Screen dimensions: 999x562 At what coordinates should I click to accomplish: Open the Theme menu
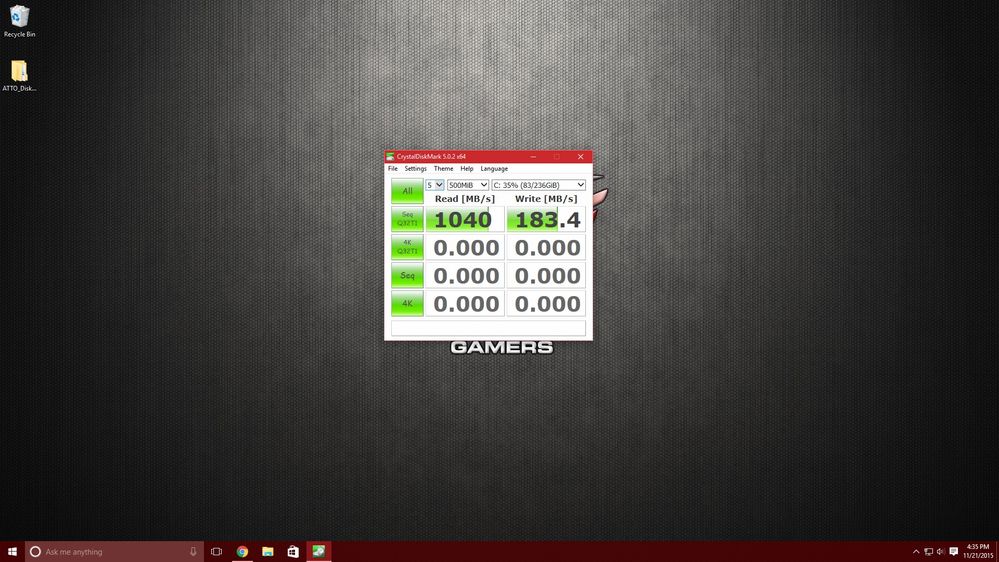(x=443, y=169)
